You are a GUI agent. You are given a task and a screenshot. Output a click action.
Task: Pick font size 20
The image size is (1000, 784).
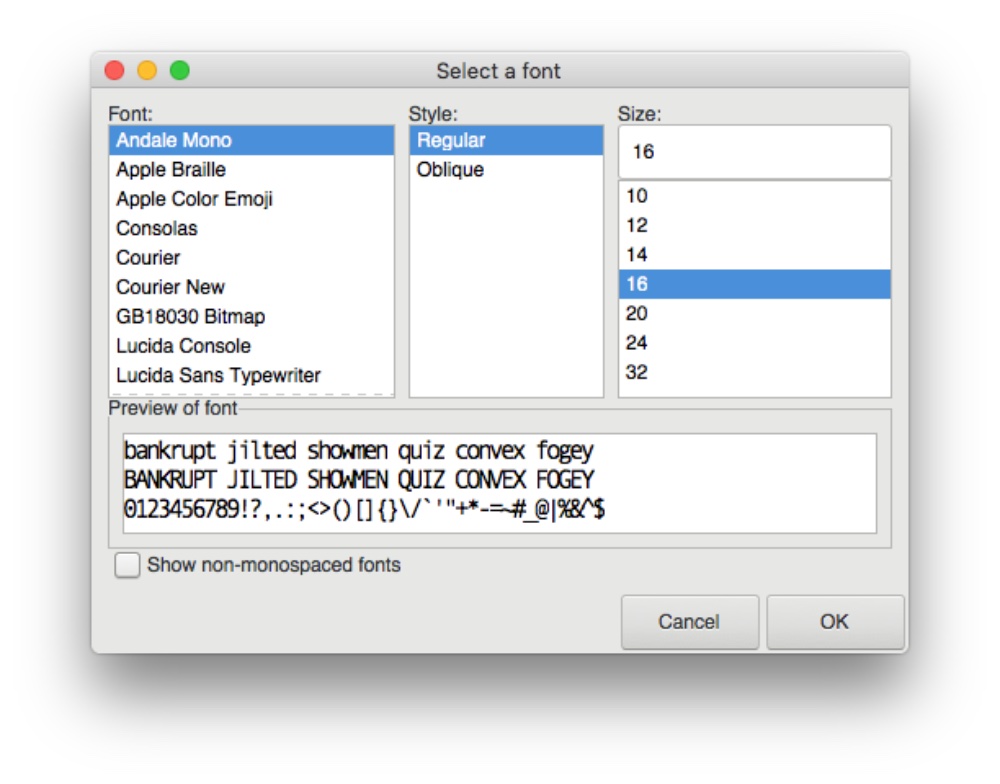pyautogui.click(x=637, y=314)
